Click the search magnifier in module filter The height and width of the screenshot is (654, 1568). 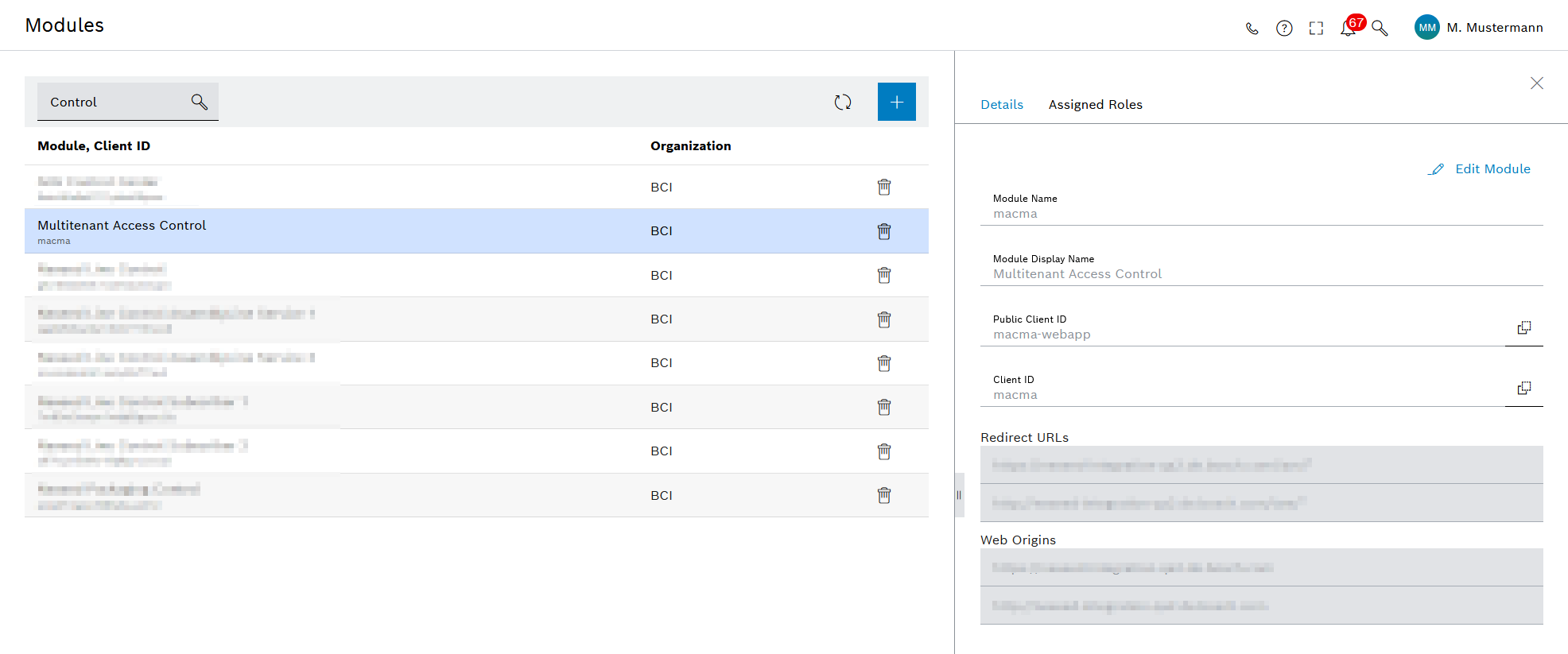[x=199, y=102]
